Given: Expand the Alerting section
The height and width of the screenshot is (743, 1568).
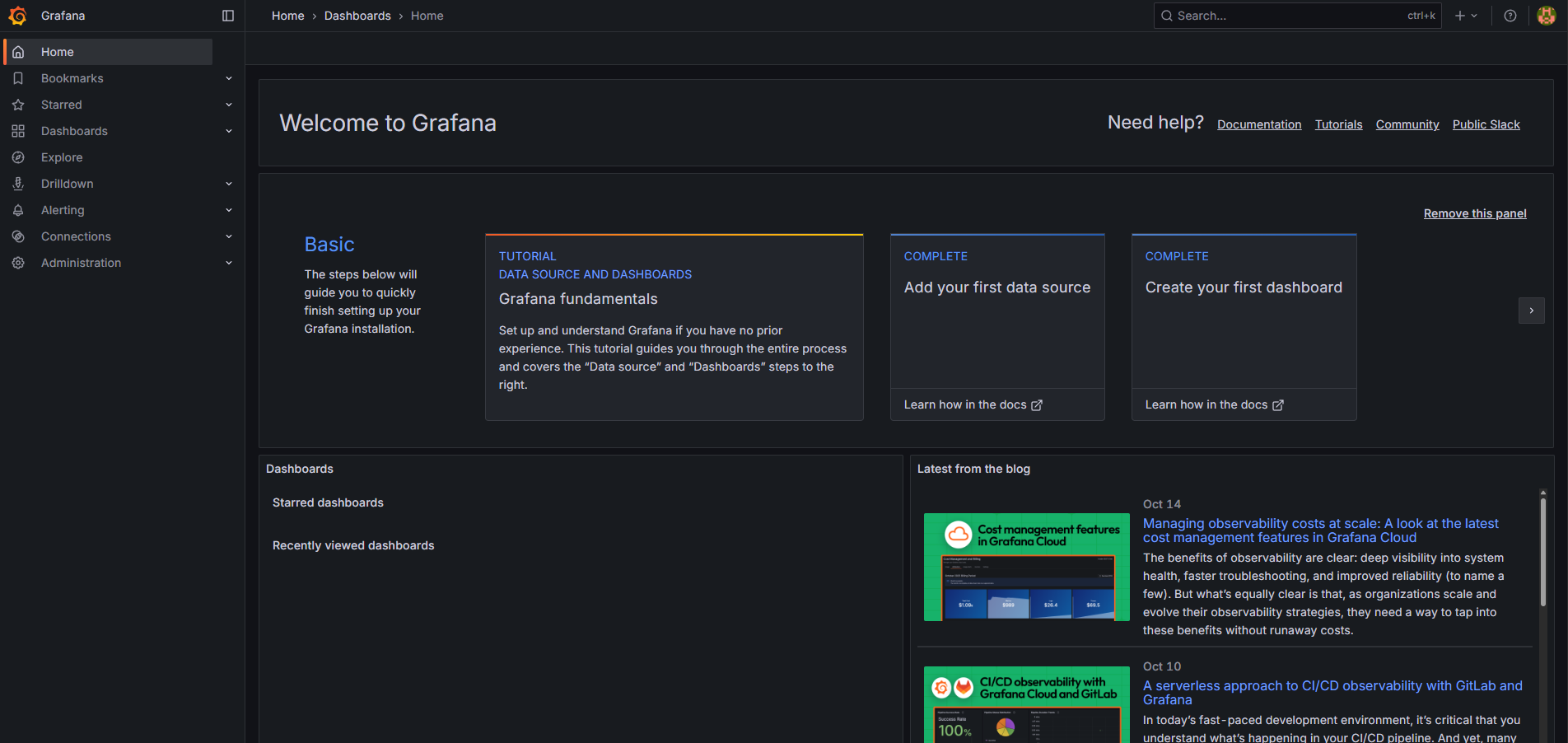Looking at the screenshot, I should [x=229, y=210].
